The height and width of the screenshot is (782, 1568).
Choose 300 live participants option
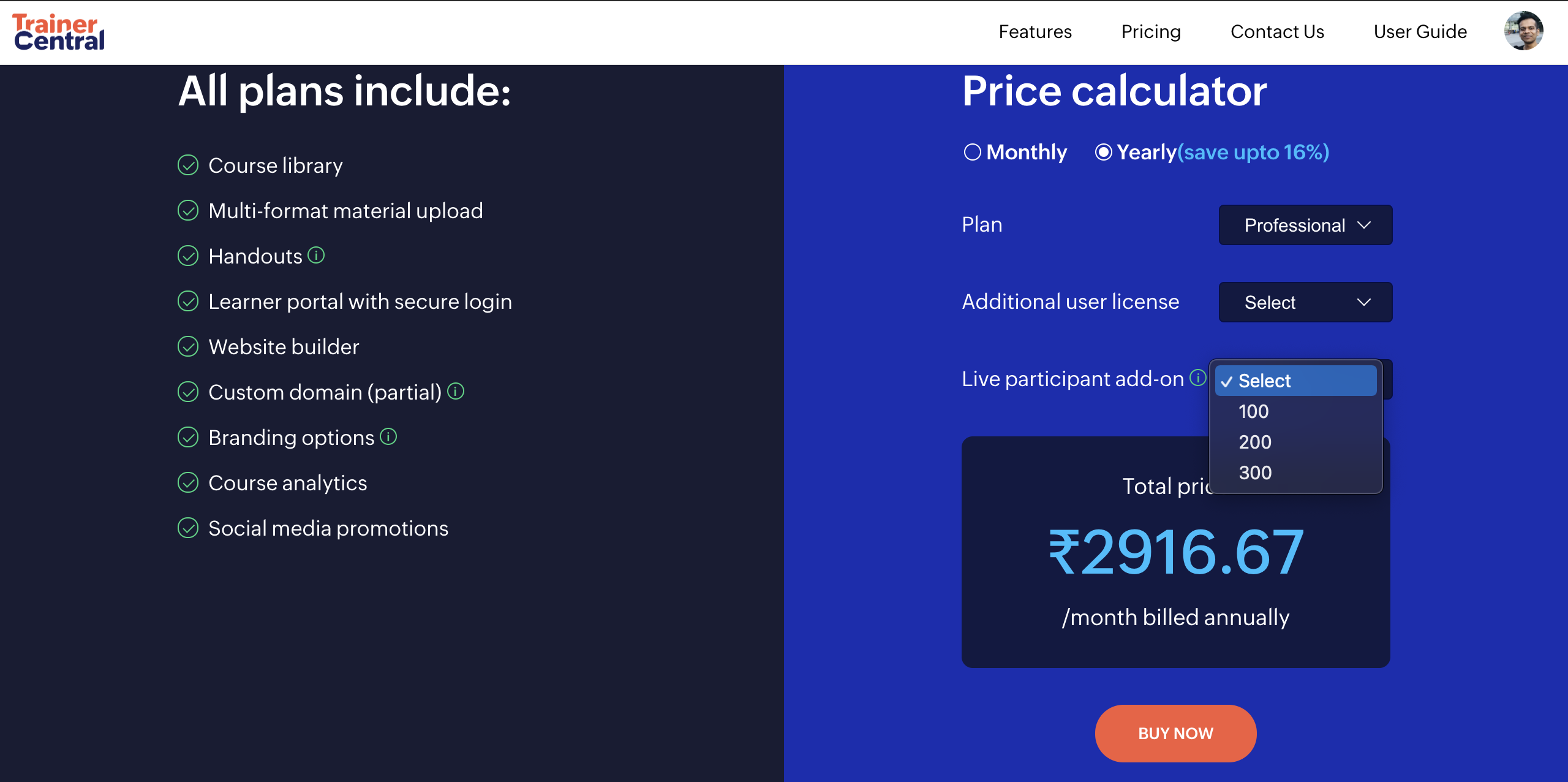[x=1255, y=473]
